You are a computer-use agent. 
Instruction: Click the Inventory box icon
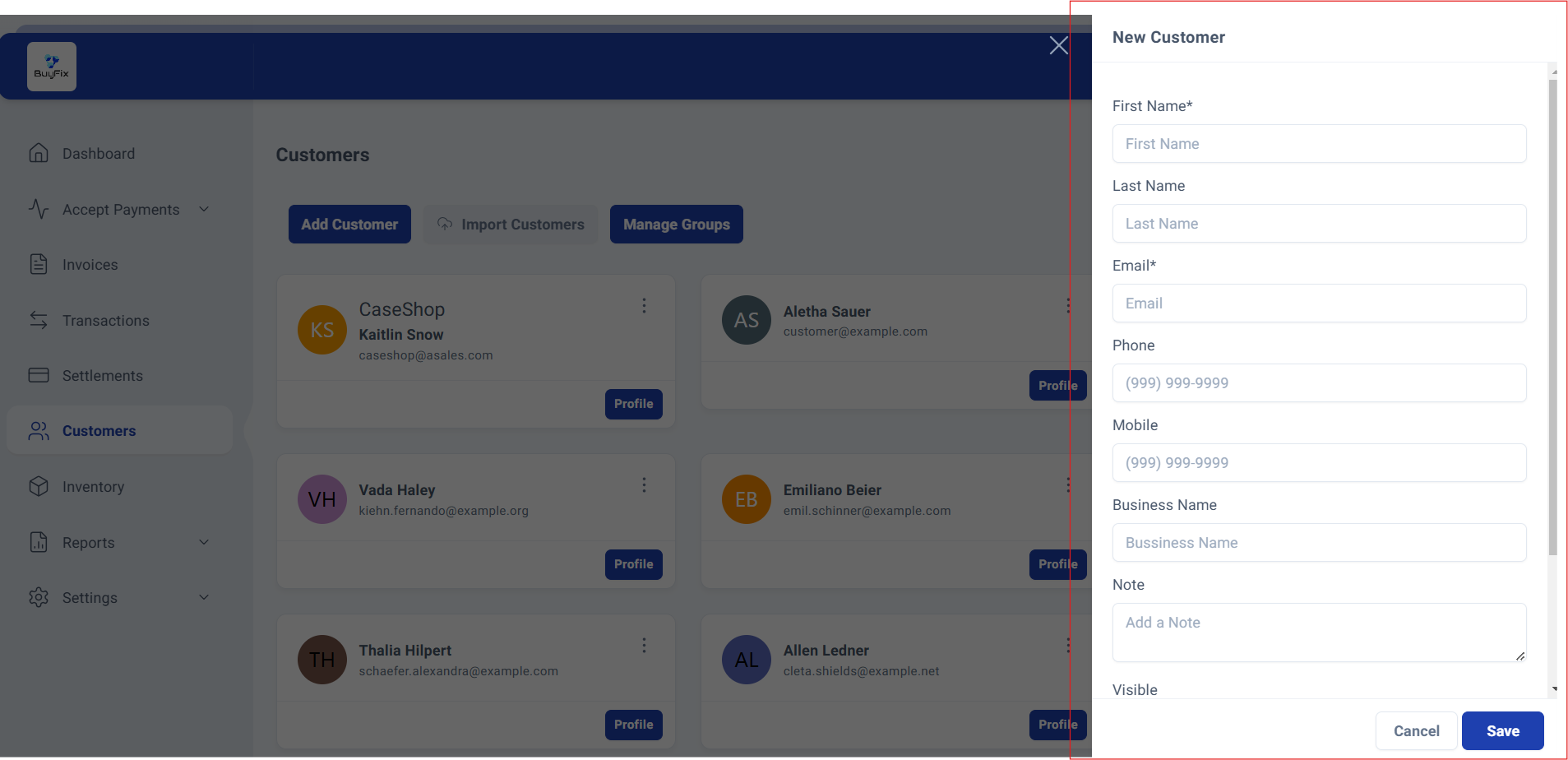point(39,486)
